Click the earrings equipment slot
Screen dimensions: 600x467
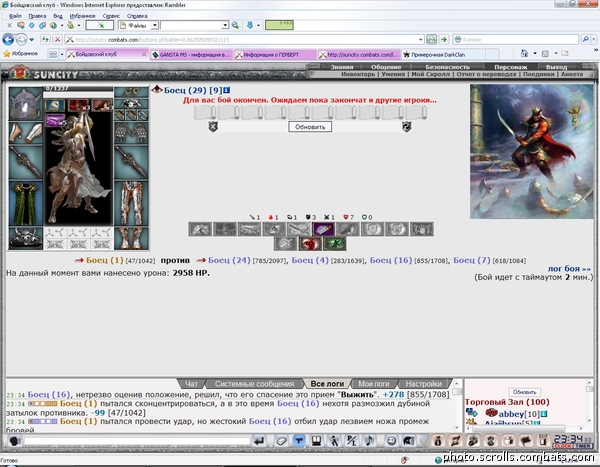click(x=131, y=92)
